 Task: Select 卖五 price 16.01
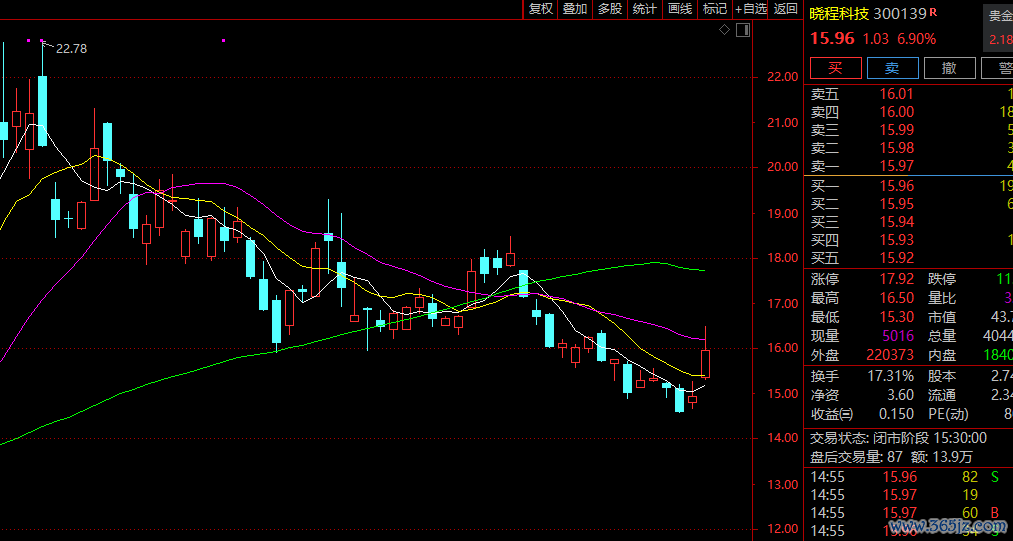pos(897,94)
